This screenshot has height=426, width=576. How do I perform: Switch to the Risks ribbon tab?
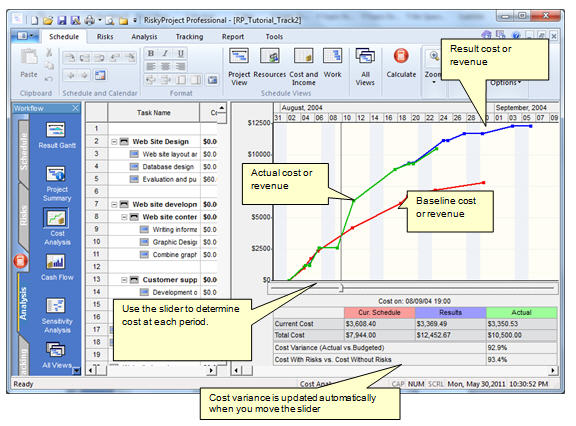(x=105, y=37)
